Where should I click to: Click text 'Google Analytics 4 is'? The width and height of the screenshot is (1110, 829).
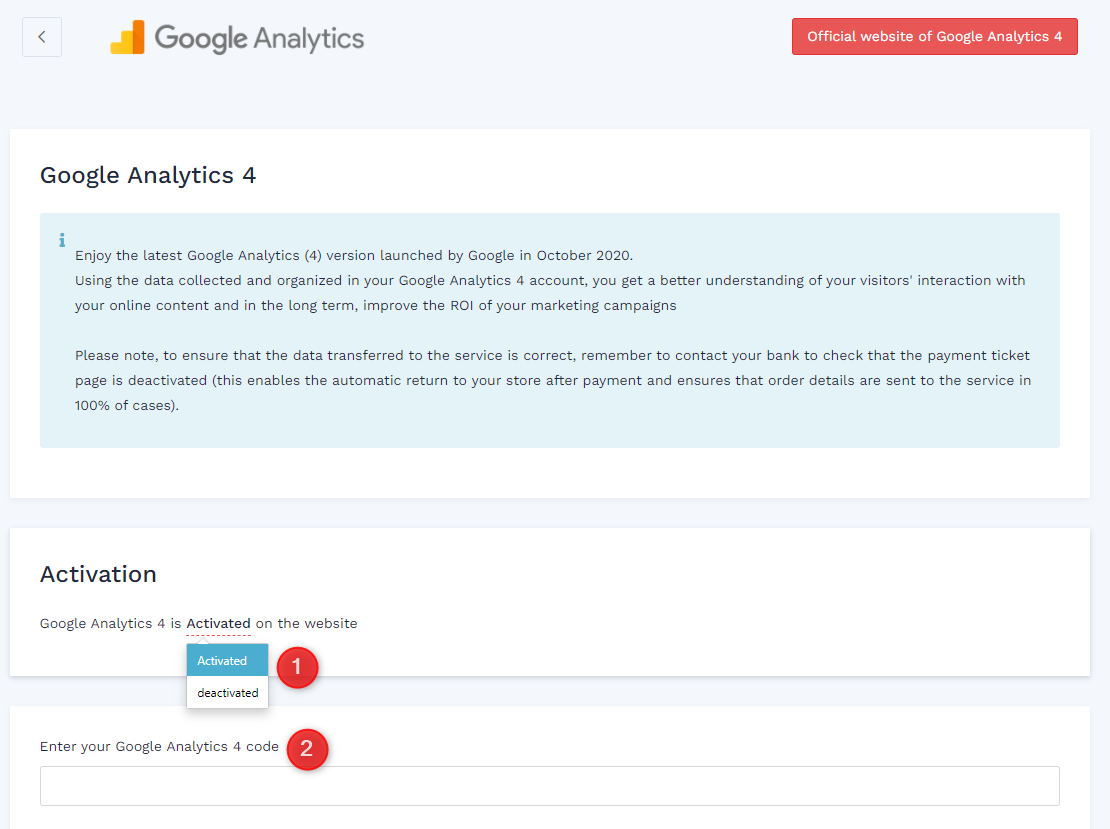coord(110,624)
